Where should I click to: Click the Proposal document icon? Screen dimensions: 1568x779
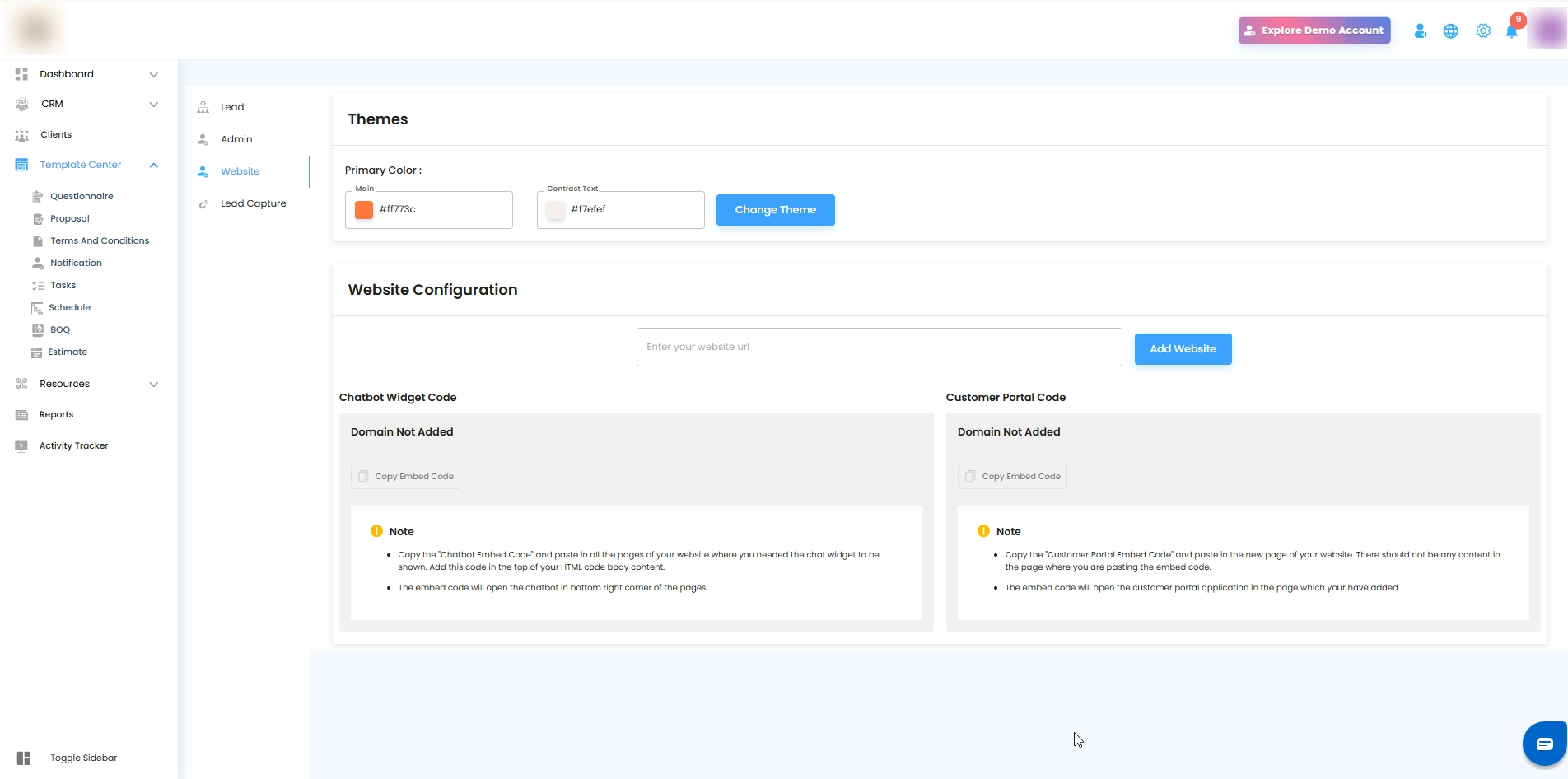coord(38,219)
